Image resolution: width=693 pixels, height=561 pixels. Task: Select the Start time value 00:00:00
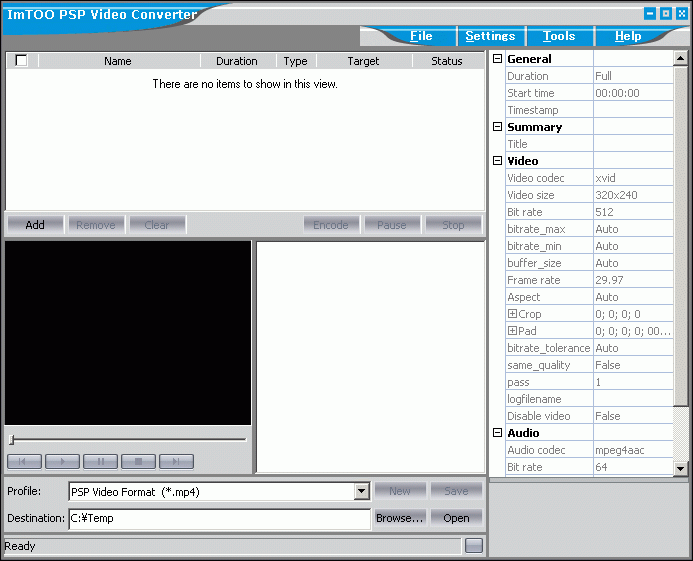pyautogui.click(x=633, y=93)
